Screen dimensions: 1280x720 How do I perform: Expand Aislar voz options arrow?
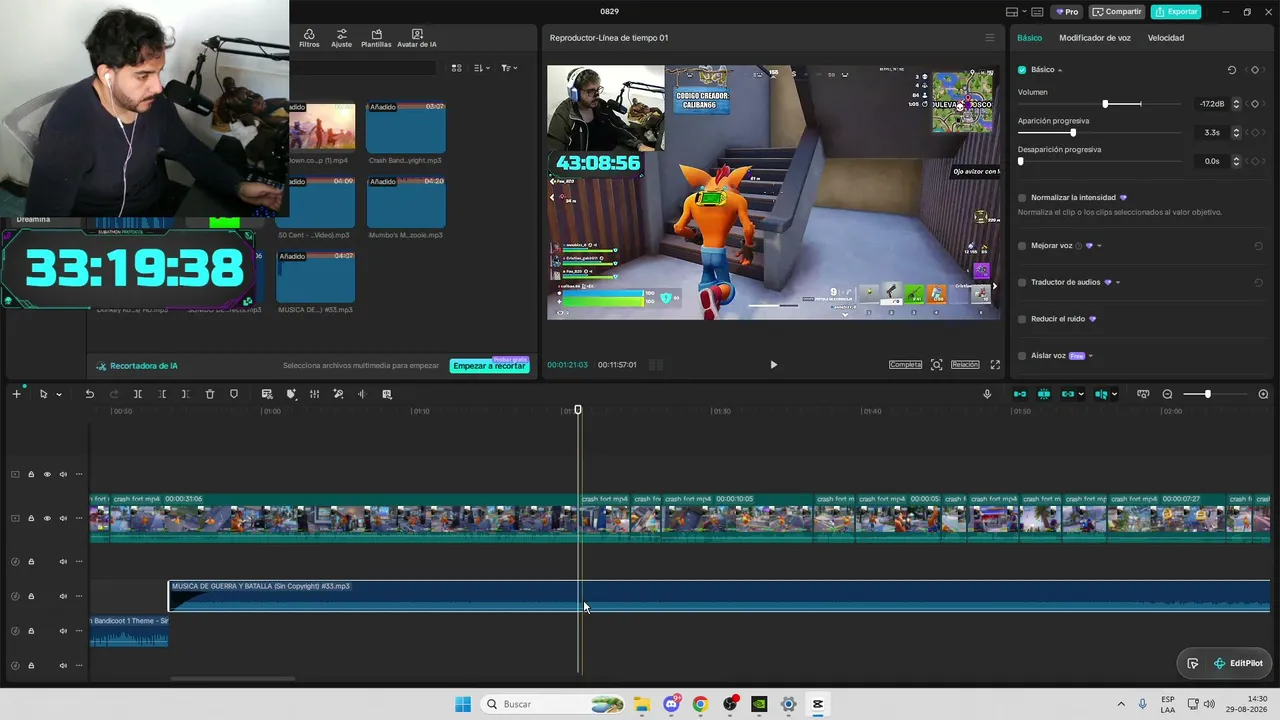tap(1090, 356)
